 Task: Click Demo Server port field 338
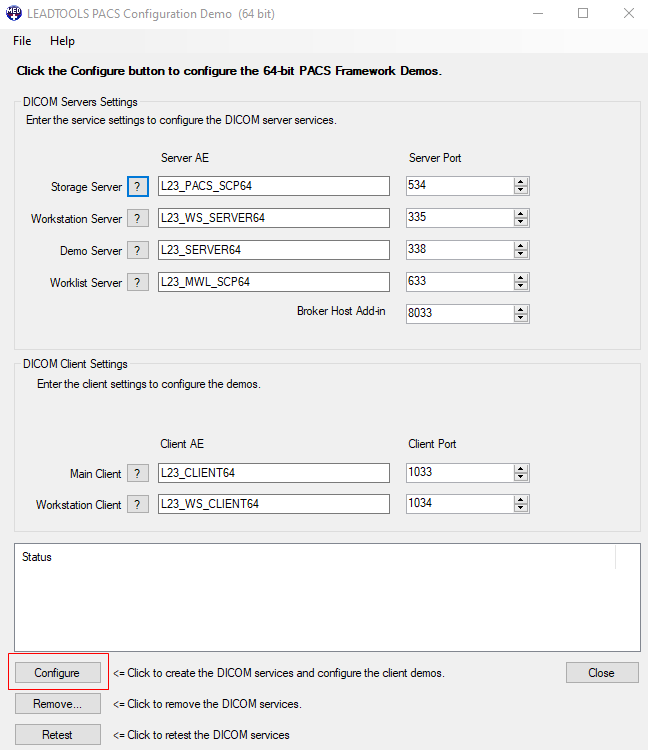[x=460, y=250]
